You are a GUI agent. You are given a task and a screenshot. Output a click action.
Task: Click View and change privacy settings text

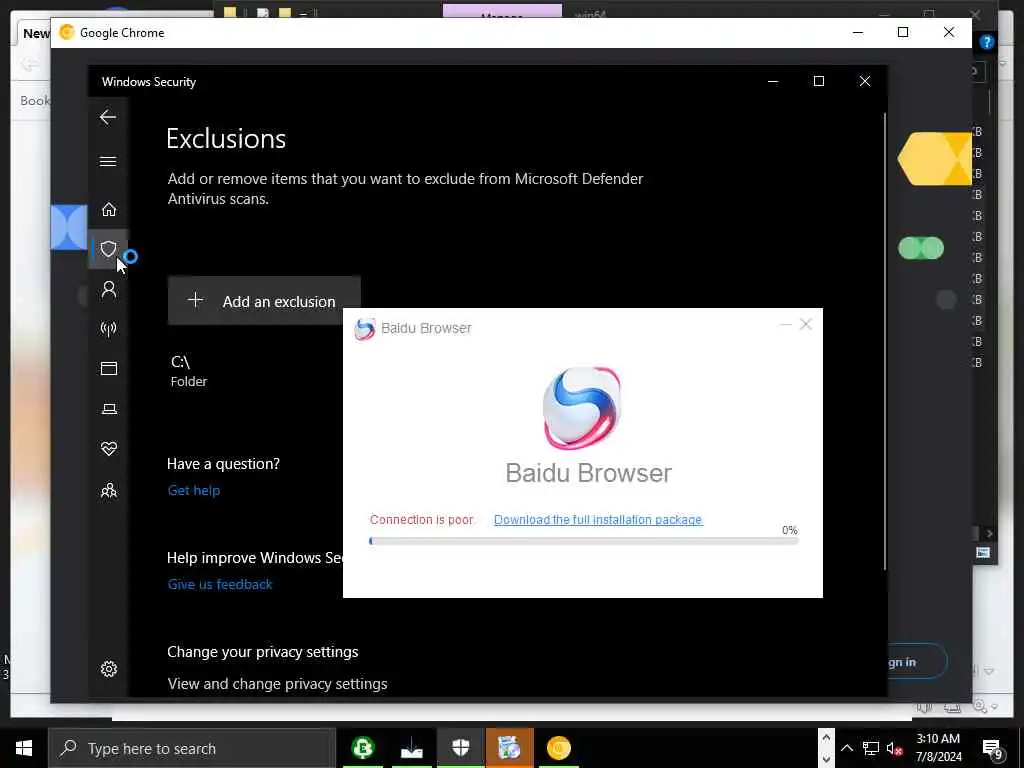(x=278, y=684)
